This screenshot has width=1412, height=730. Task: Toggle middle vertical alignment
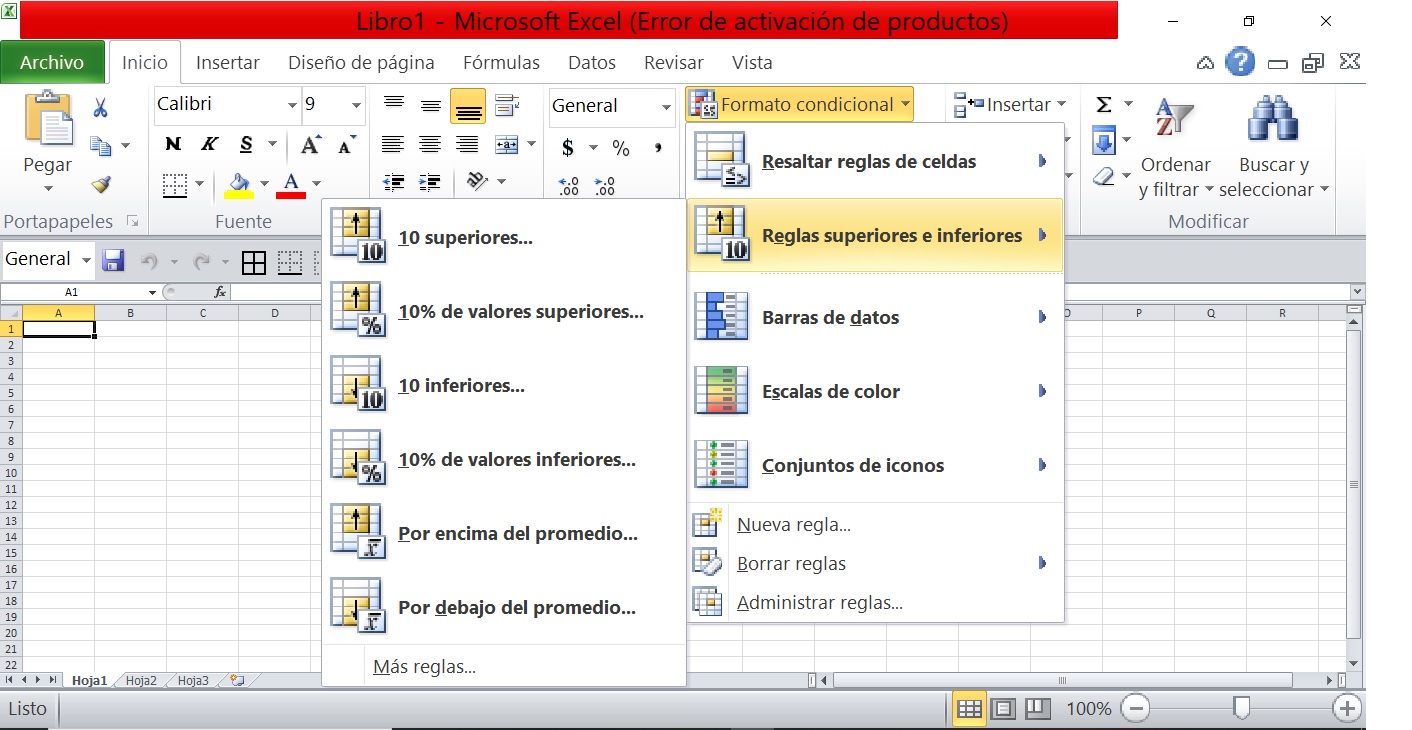click(431, 106)
